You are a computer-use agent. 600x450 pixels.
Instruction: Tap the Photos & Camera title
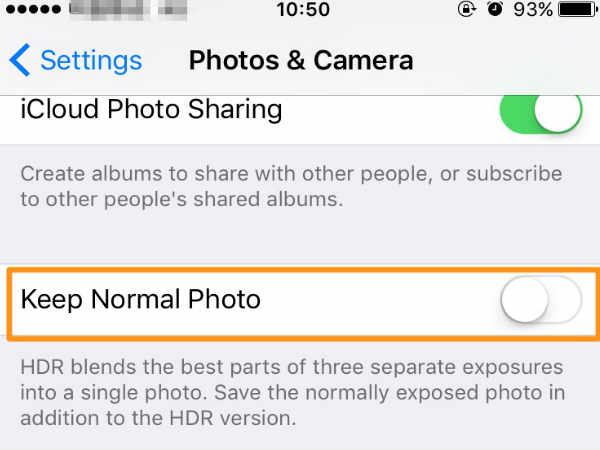click(301, 60)
